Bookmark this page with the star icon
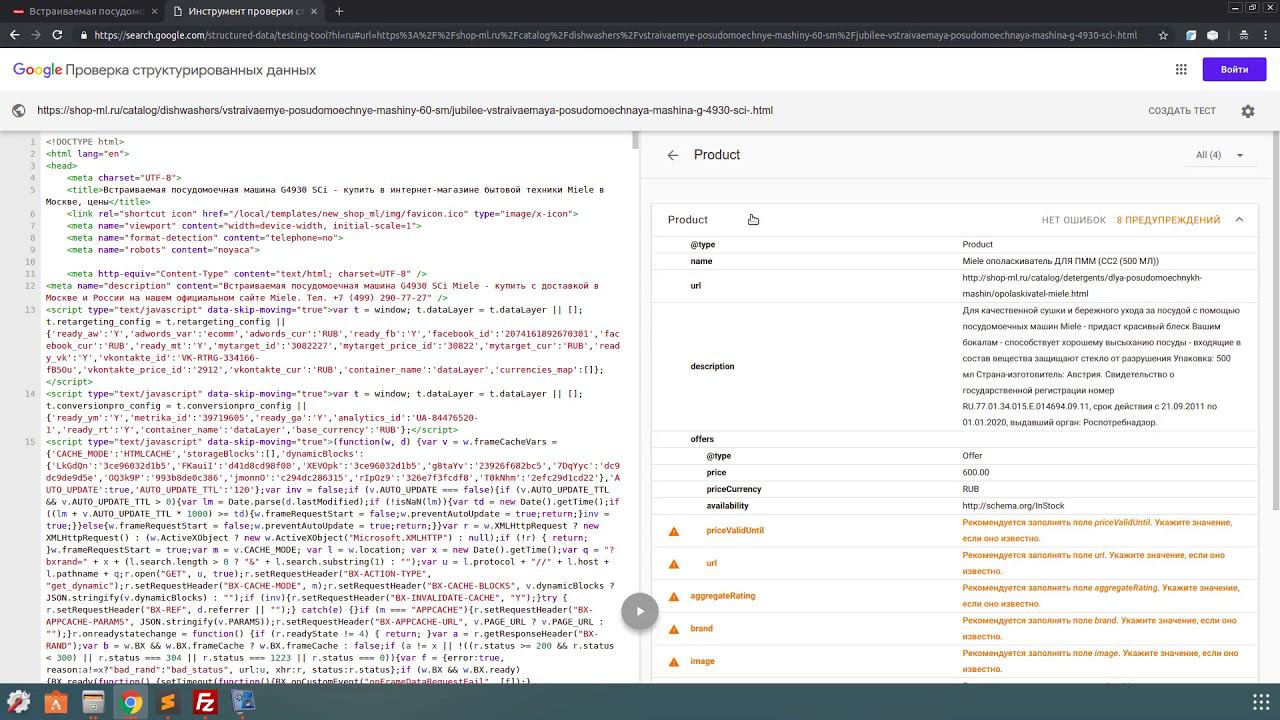The width and height of the screenshot is (1280, 720). click(1163, 35)
